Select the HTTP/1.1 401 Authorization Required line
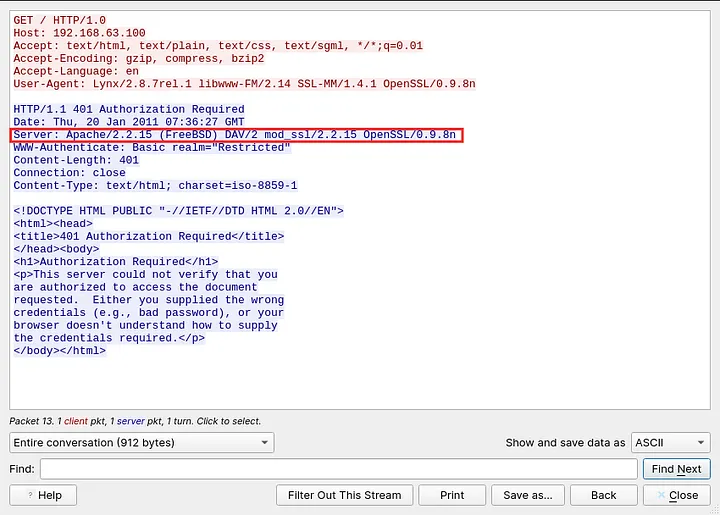720x515 pixels. 129,109
